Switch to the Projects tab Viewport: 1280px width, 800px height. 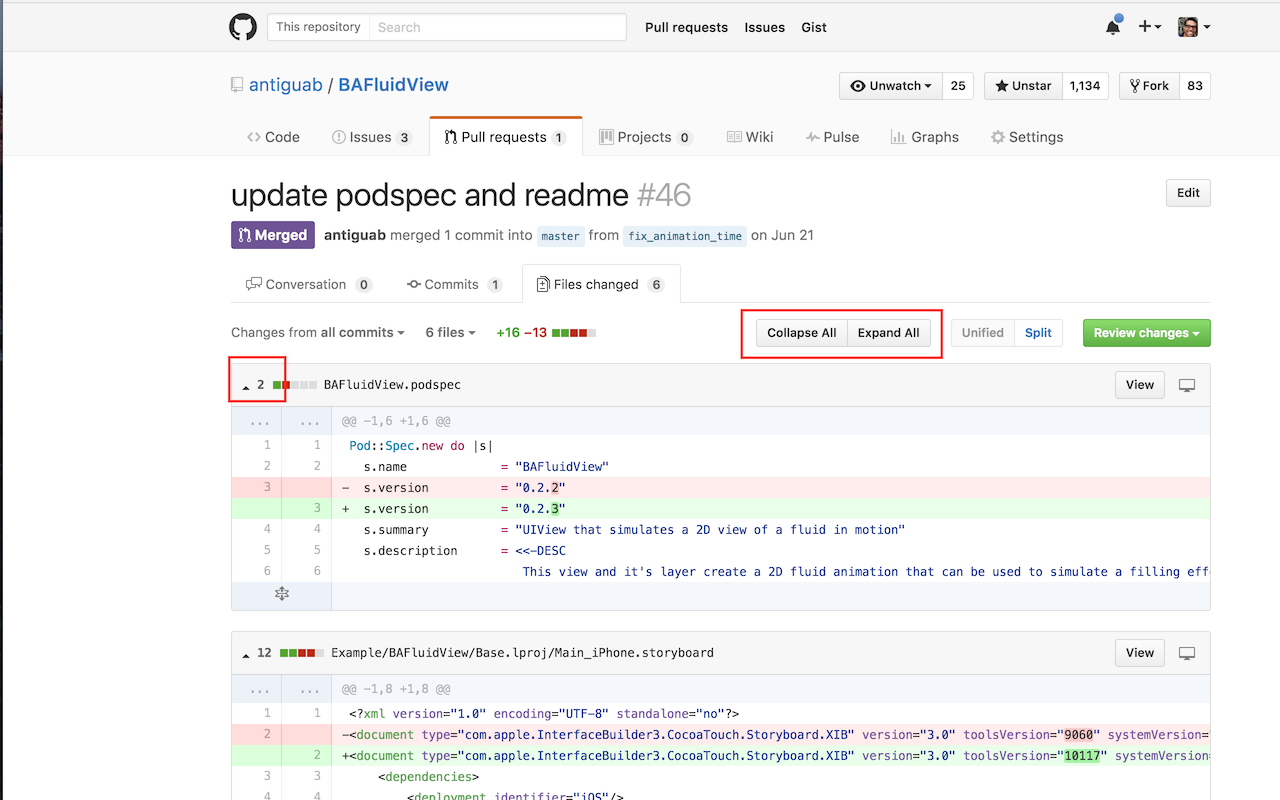click(x=645, y=137)
